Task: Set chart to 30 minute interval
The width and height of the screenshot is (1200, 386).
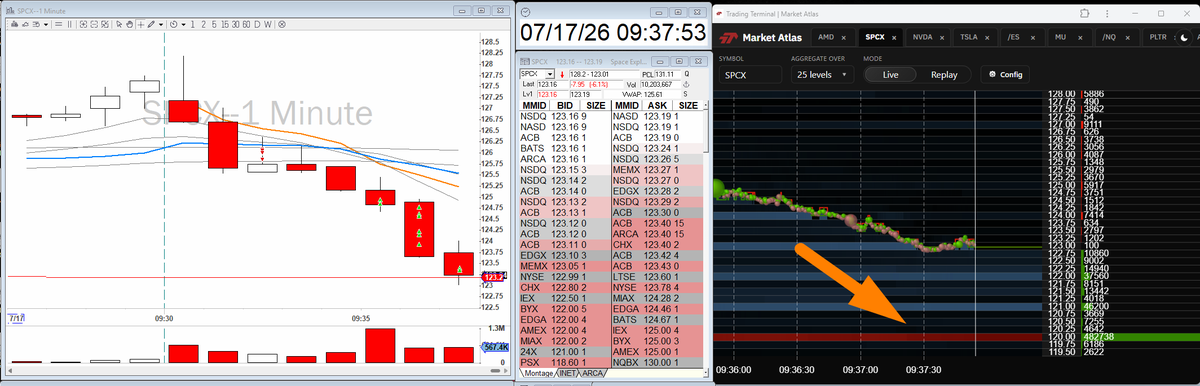Action: point(235,25)
